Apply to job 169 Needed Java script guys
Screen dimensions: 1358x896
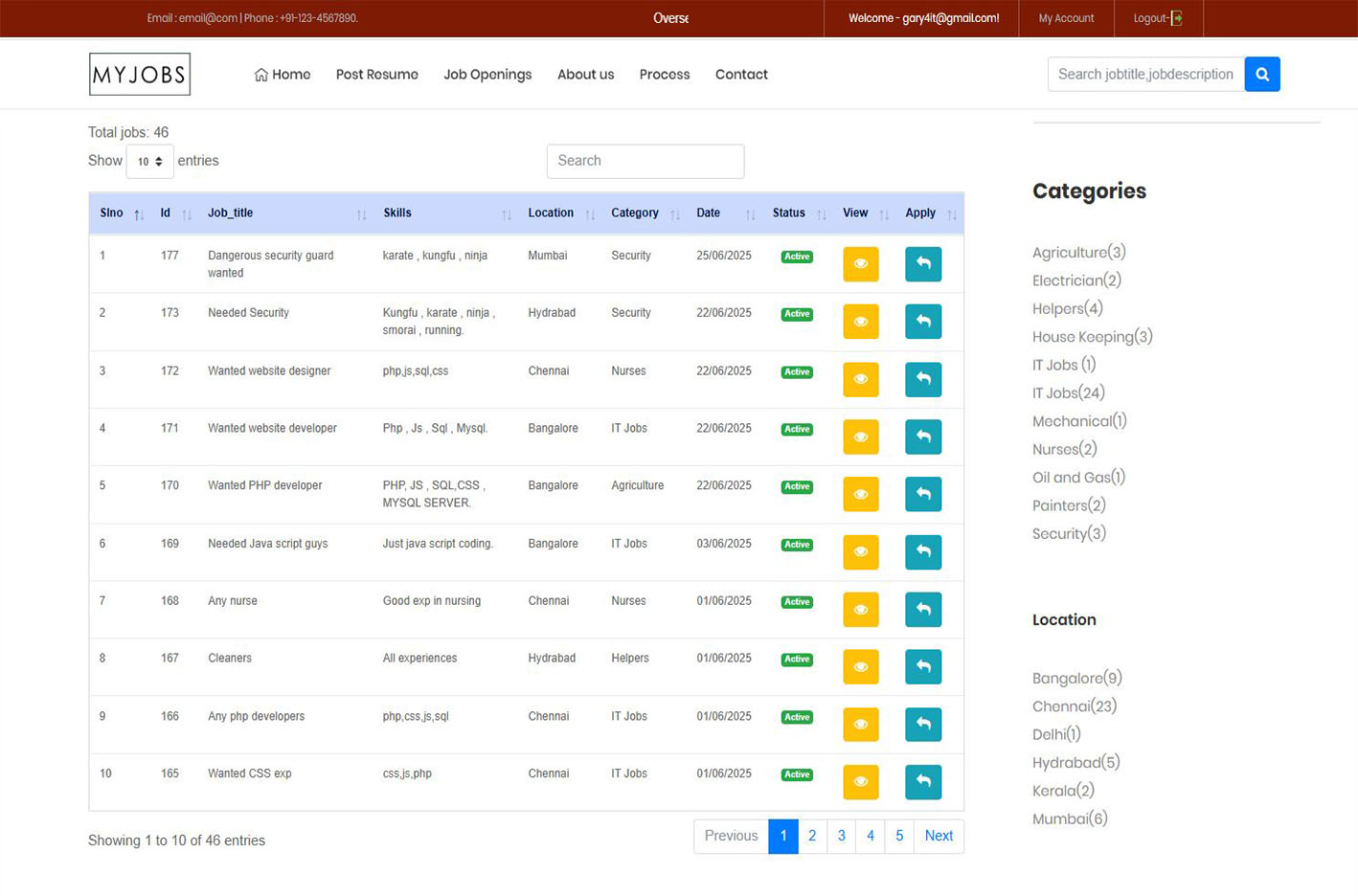(923, 551)
